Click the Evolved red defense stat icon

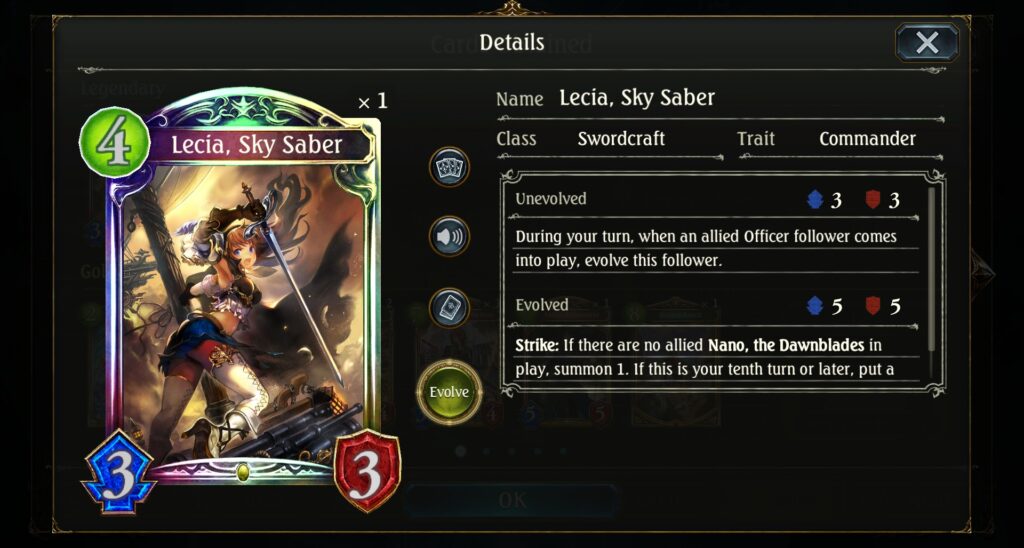click(x=872, y=306)
